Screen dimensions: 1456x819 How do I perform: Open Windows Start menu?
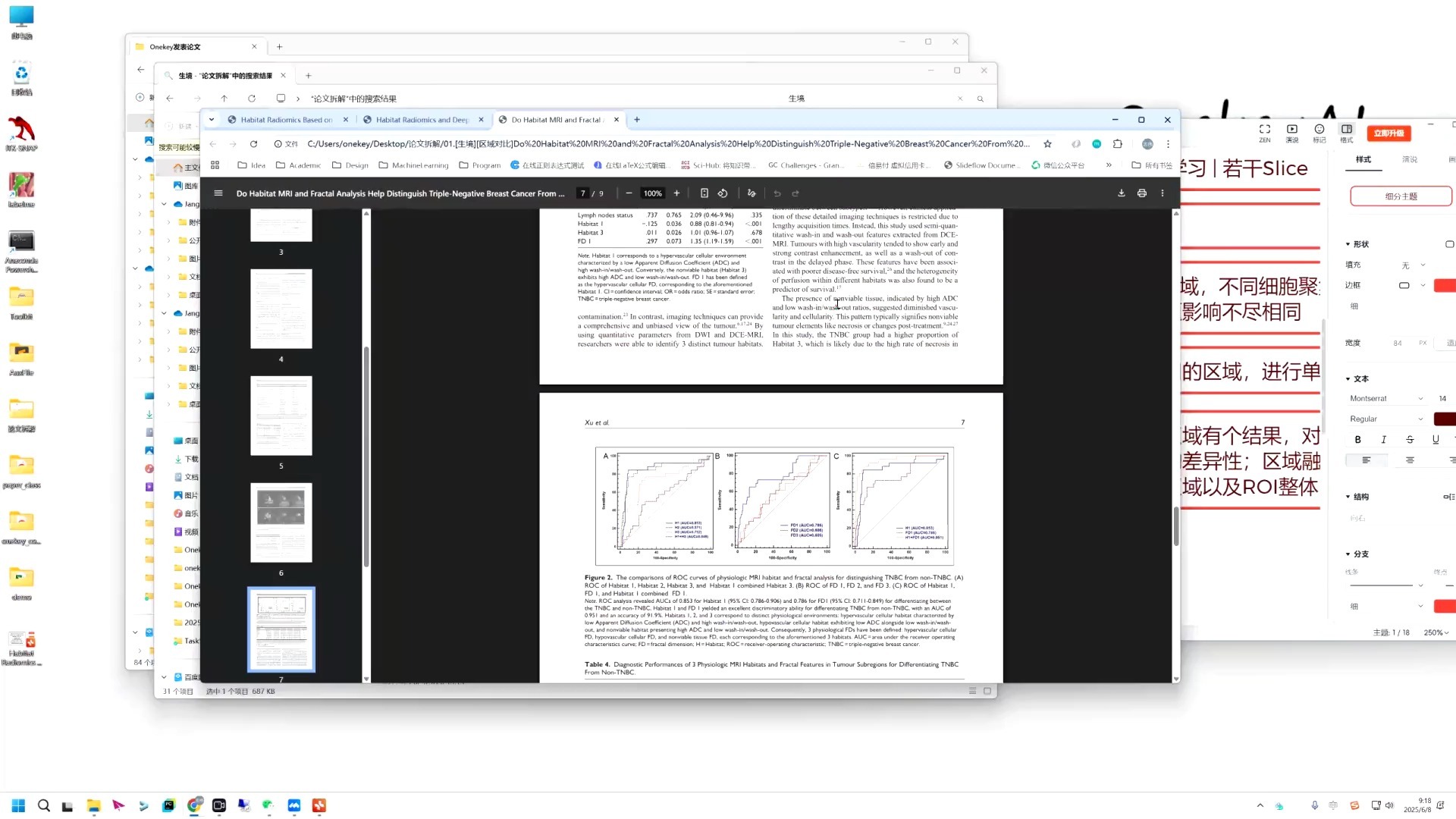pyautogui.click(x=19, y=805)
